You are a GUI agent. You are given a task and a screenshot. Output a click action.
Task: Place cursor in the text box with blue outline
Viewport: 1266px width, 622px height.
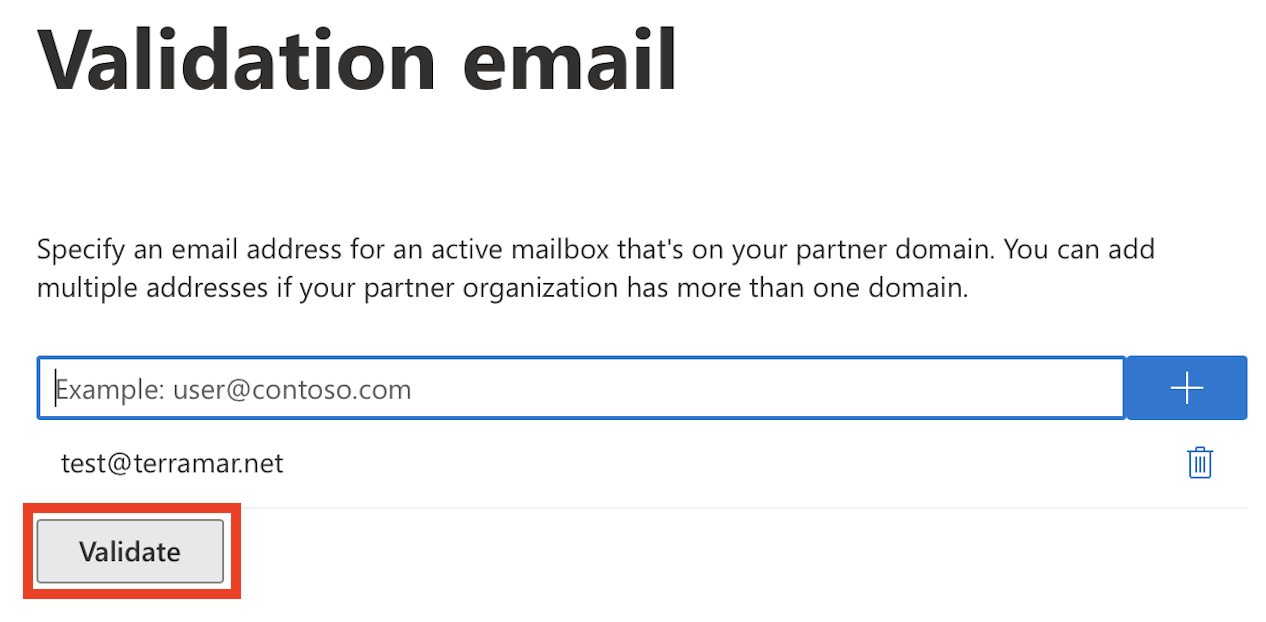pyautogui.click(x=581, y=388)
